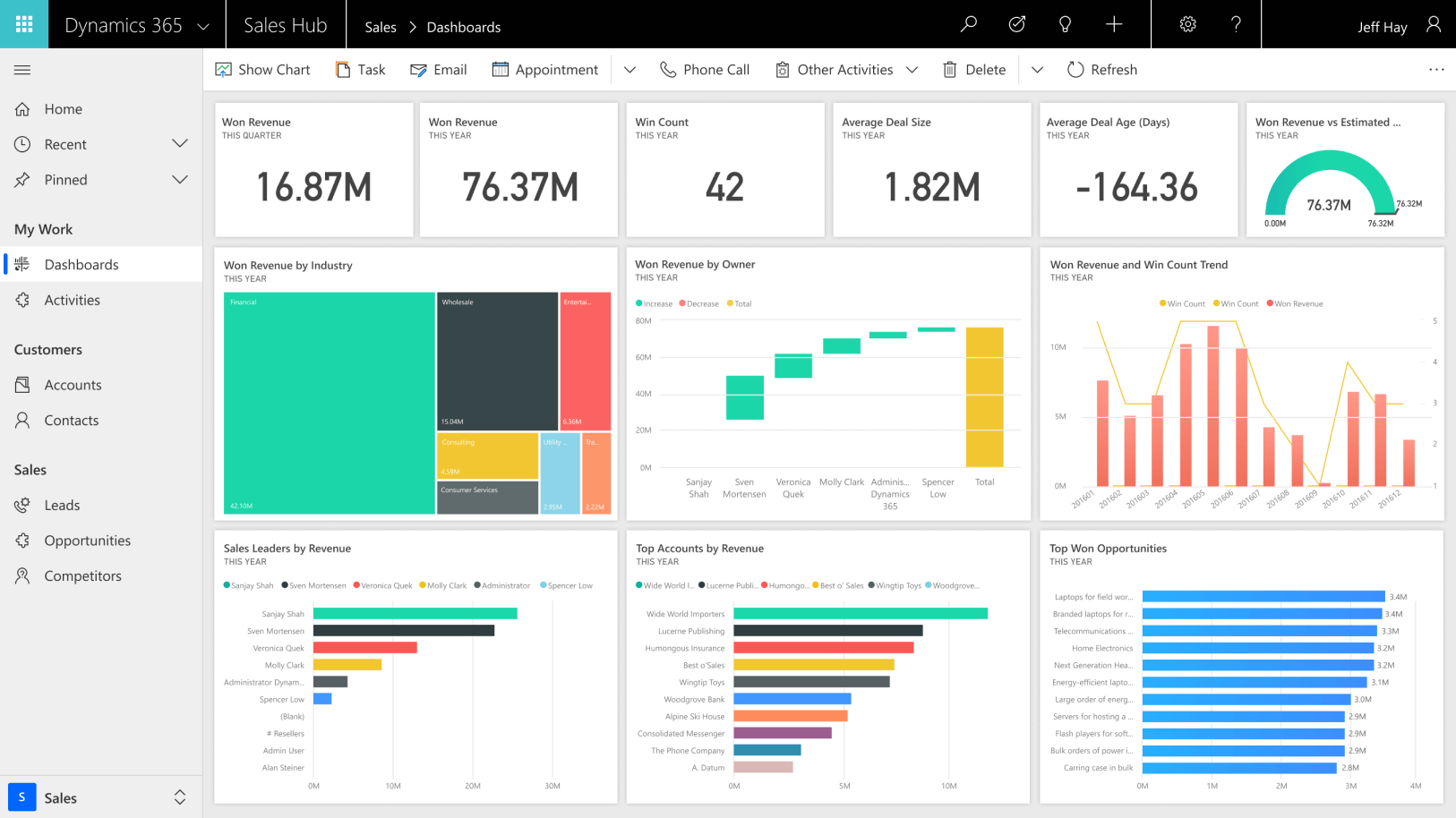Click the Refresh button in the toolbar
Image resolution: width=1456 pixels, height=818 pixels.
(1102, 69)
